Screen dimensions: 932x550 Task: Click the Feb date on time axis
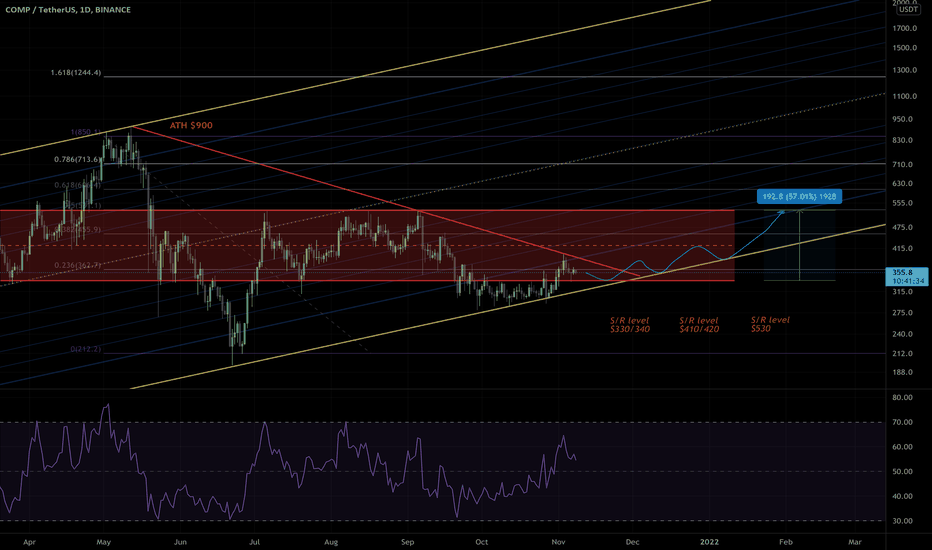pos(786,542)
